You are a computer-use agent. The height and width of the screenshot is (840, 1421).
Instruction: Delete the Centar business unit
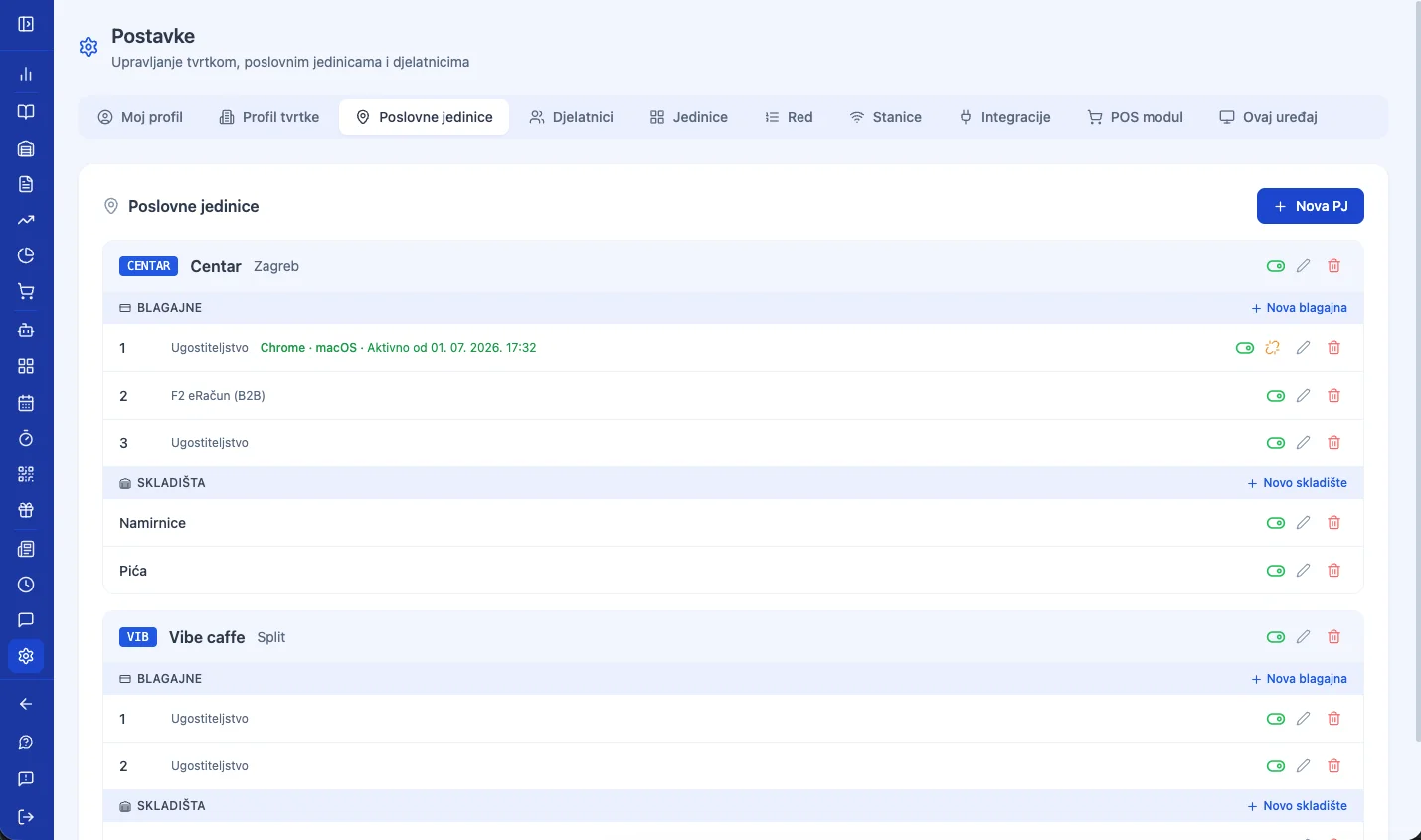pyautogui.click(x=1334, y=266)
